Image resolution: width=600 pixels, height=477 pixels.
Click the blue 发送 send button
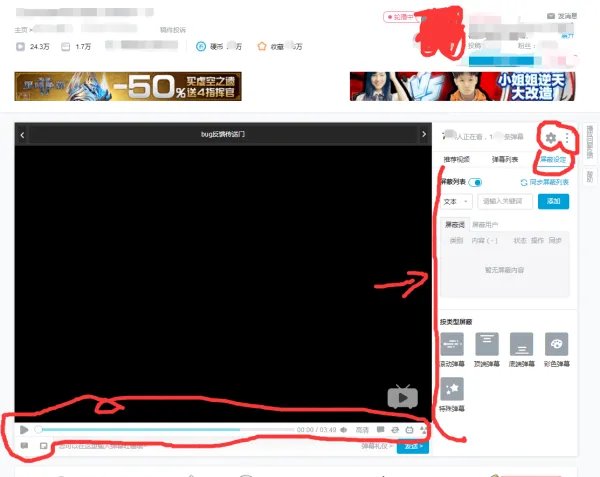pyautogui.click(x=412, y=446)
